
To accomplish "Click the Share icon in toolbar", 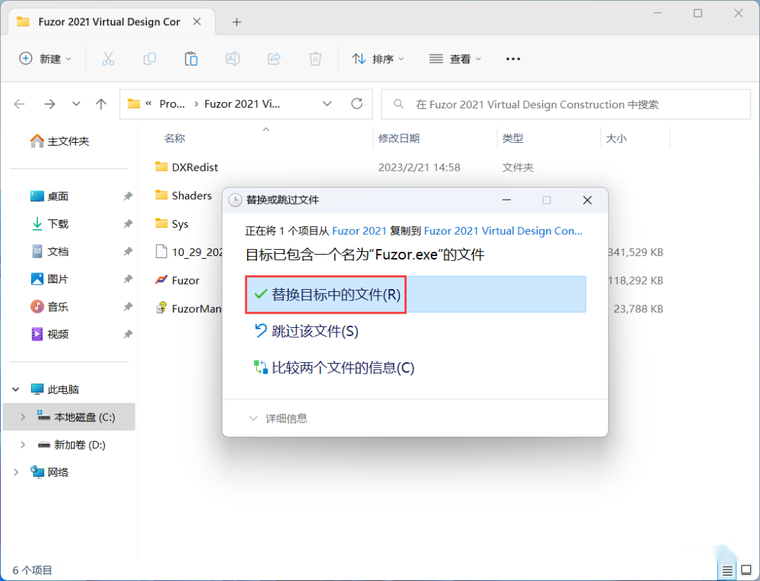I will click(x=274, y=59).
